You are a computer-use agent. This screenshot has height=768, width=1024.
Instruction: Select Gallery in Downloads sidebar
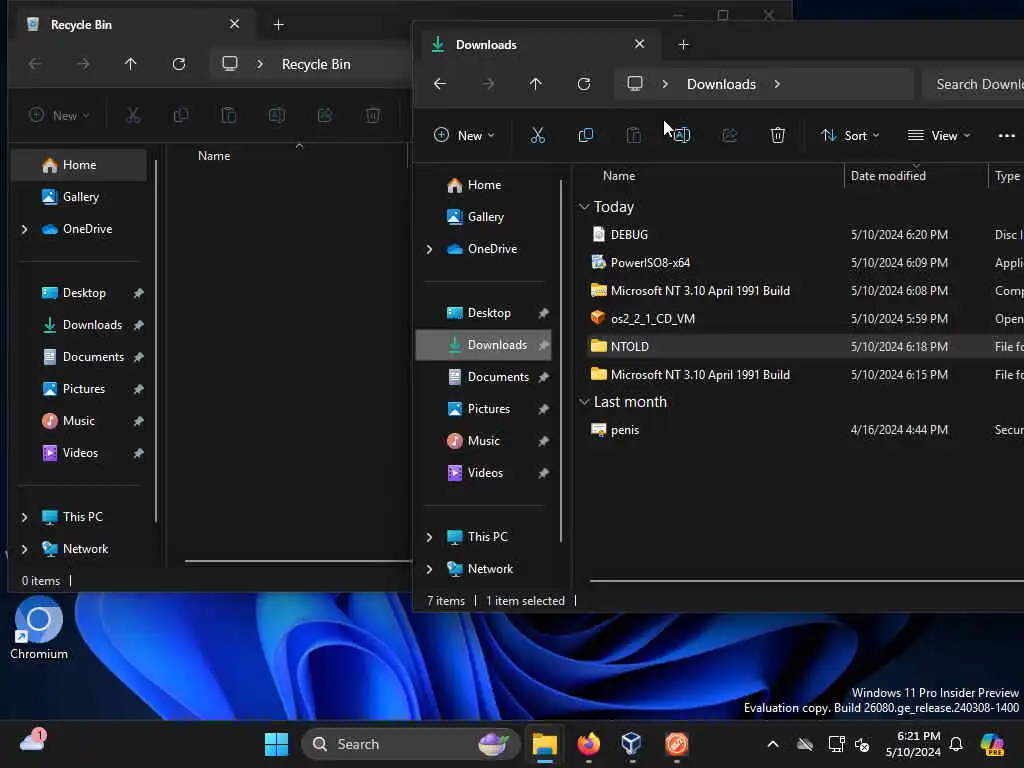tap(485, 217)
